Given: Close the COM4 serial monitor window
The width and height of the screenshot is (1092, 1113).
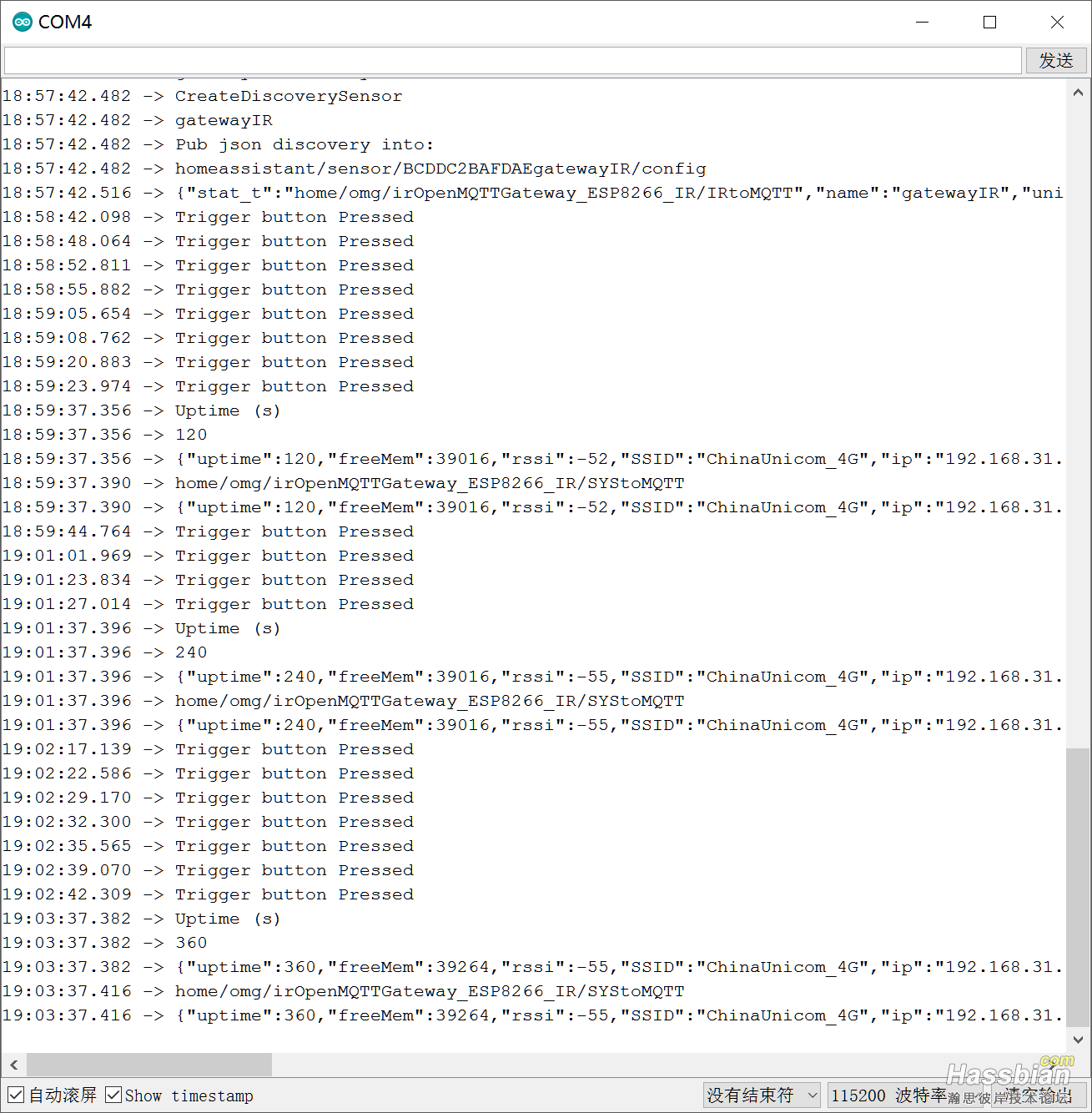Looking at the screenshot, I should pyautogui.click(x=1057, y=23).
